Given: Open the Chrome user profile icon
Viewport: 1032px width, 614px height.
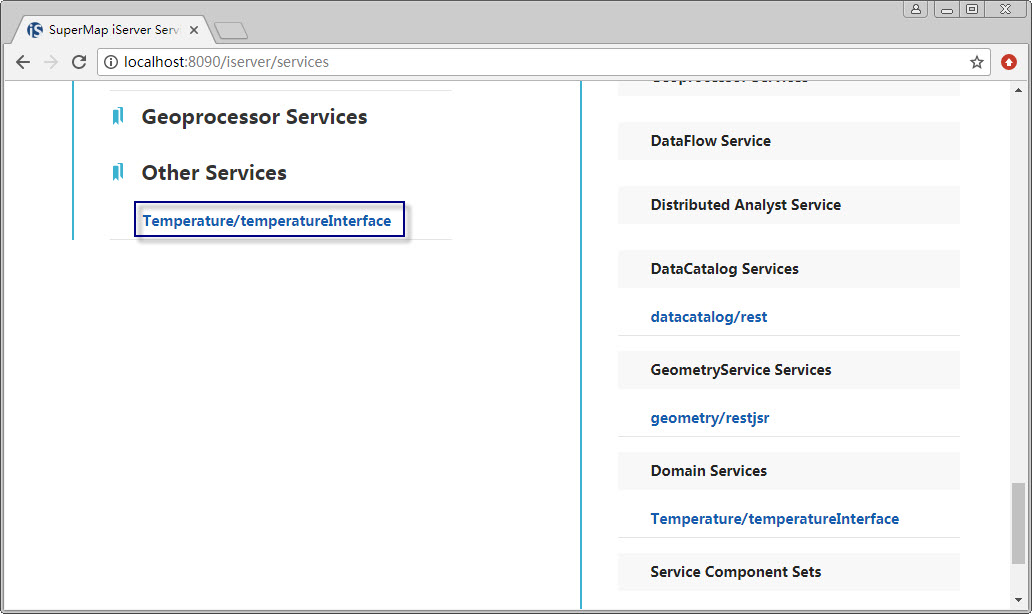Looking at the screenshot, I should point(916,9).
